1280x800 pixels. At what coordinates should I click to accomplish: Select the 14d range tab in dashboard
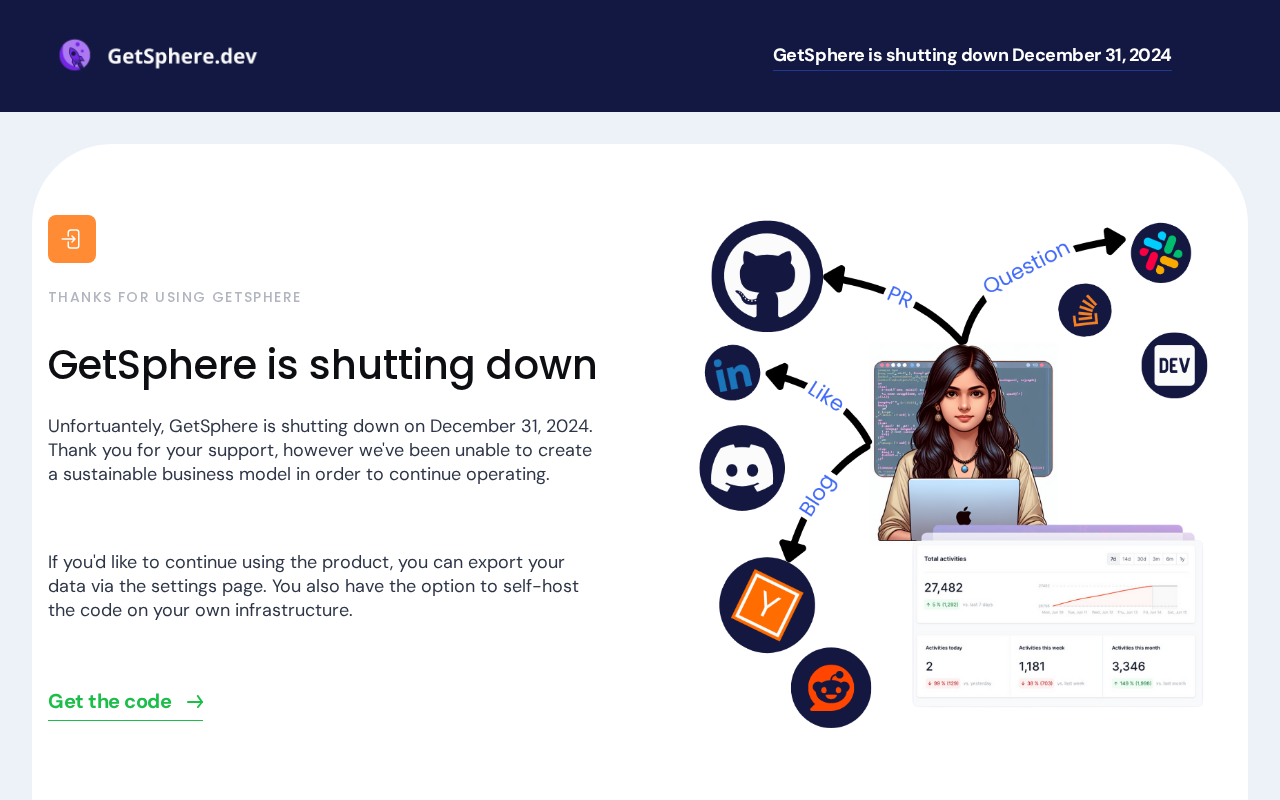[x=1127, y=559]
